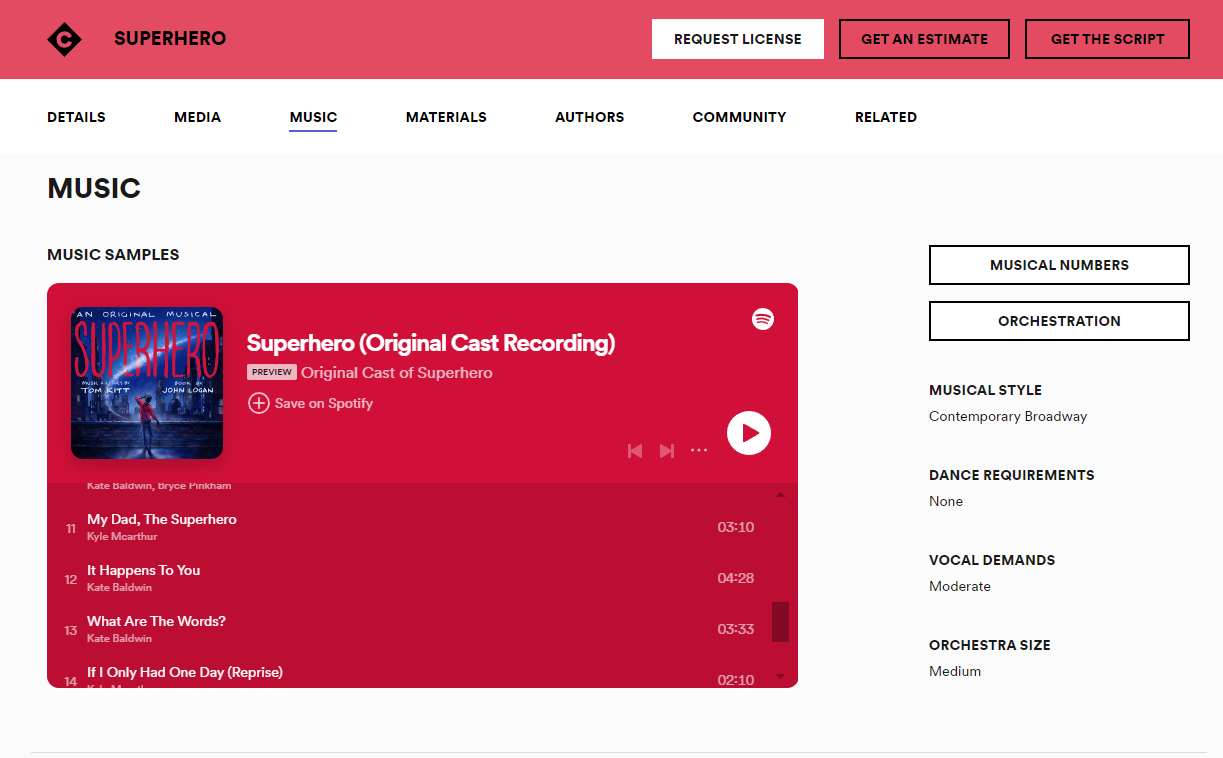This screenshot has height=758, width=1223.
Task: Click the Get the Script button
Action: coord(1108,39)
